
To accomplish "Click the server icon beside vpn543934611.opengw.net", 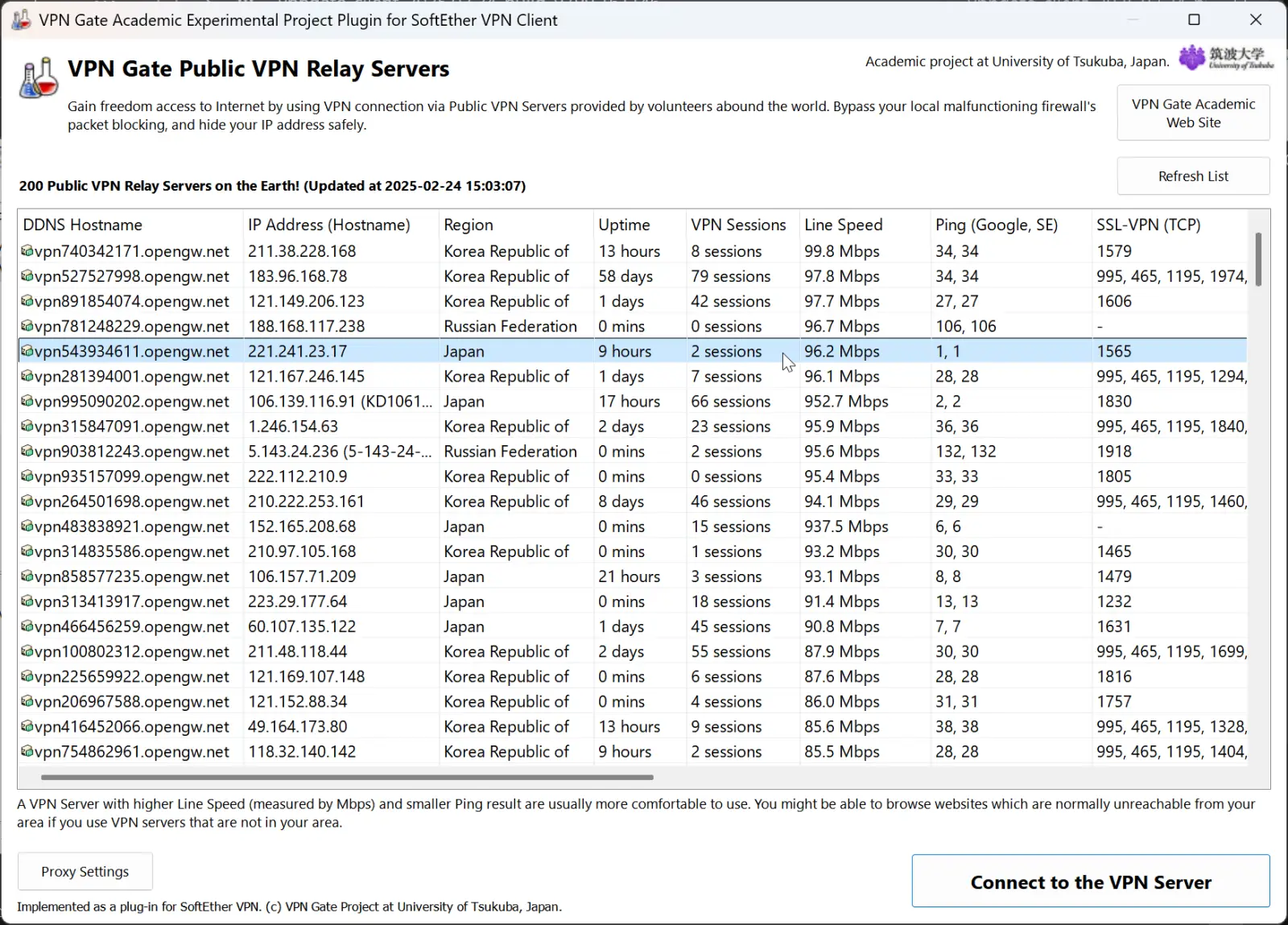I will click(x=27, y=351).
